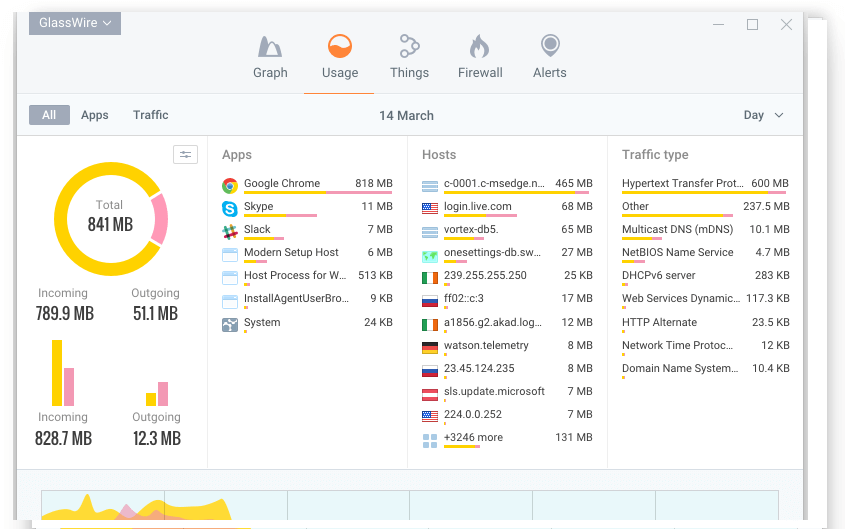The width and height of the screenshot is (845, 529).
Task: Select the sls.update.microsoft host entry
Action: (x=507, y=393)
